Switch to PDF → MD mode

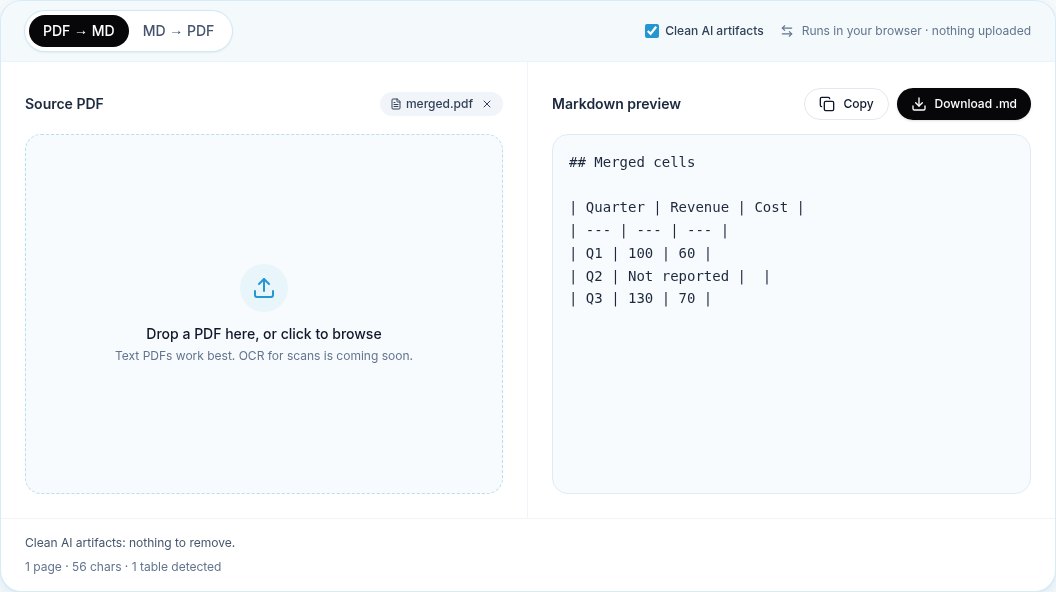79,31
